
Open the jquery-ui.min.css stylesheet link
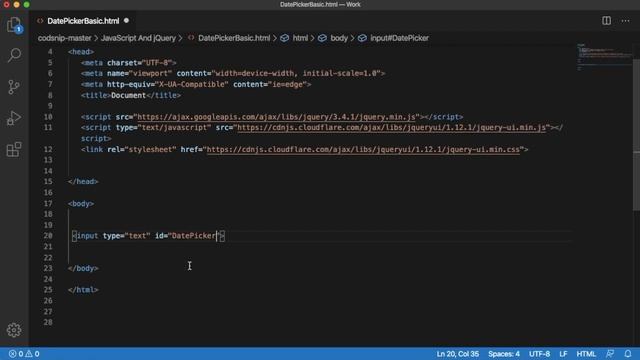click(363, 149)
